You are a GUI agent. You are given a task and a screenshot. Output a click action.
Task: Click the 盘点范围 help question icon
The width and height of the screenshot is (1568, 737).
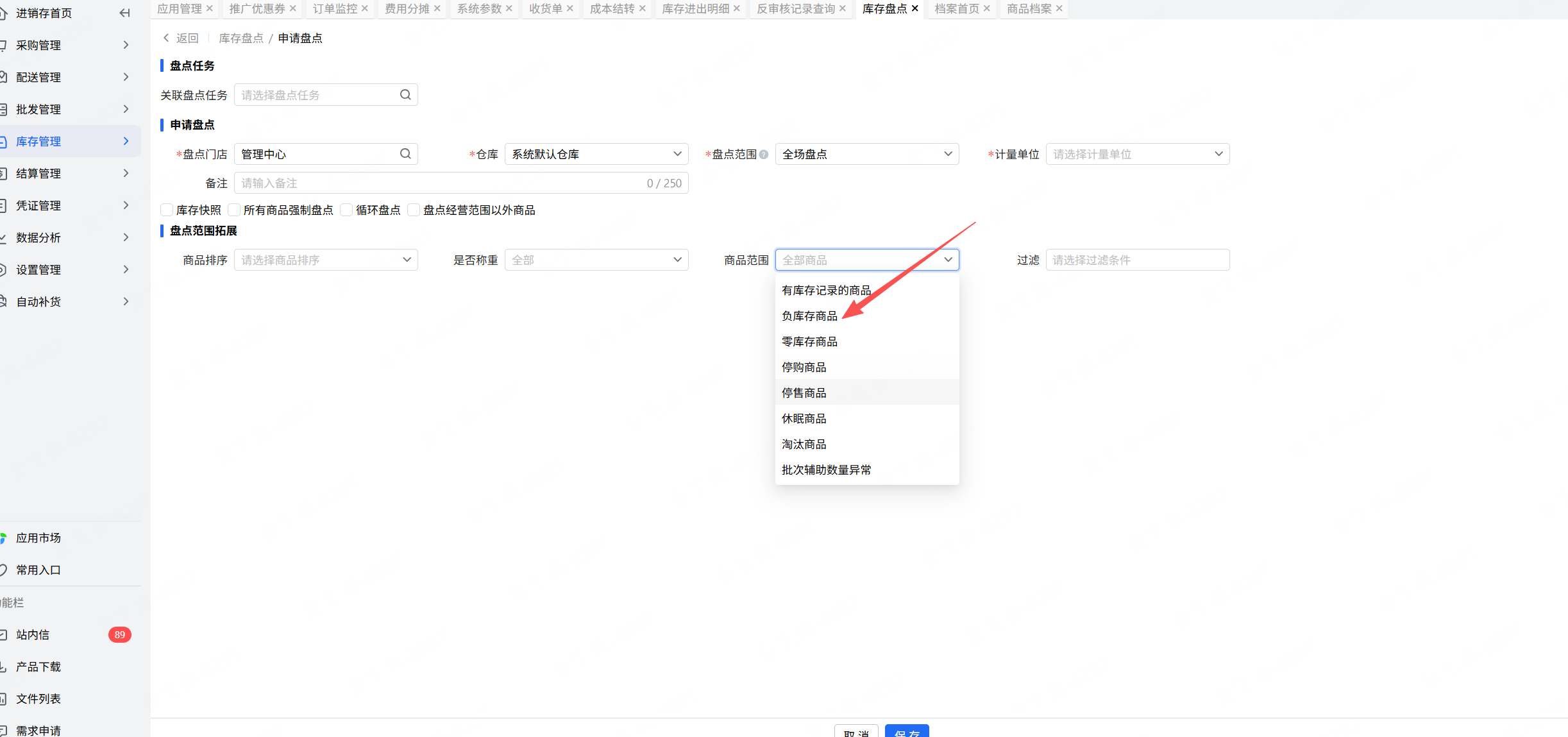pos(764,155)
